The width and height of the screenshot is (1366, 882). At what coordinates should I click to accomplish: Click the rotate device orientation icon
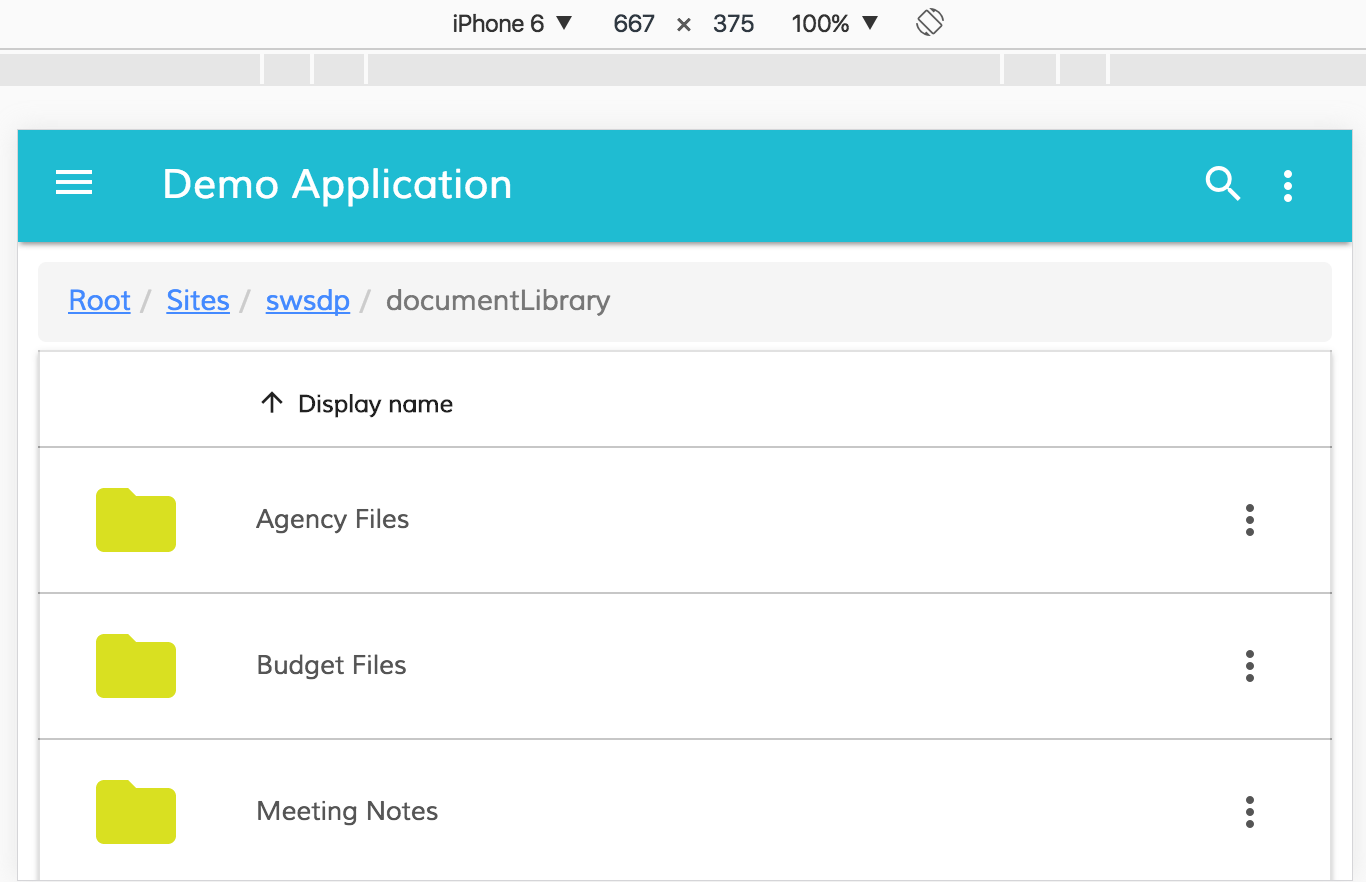928,22
